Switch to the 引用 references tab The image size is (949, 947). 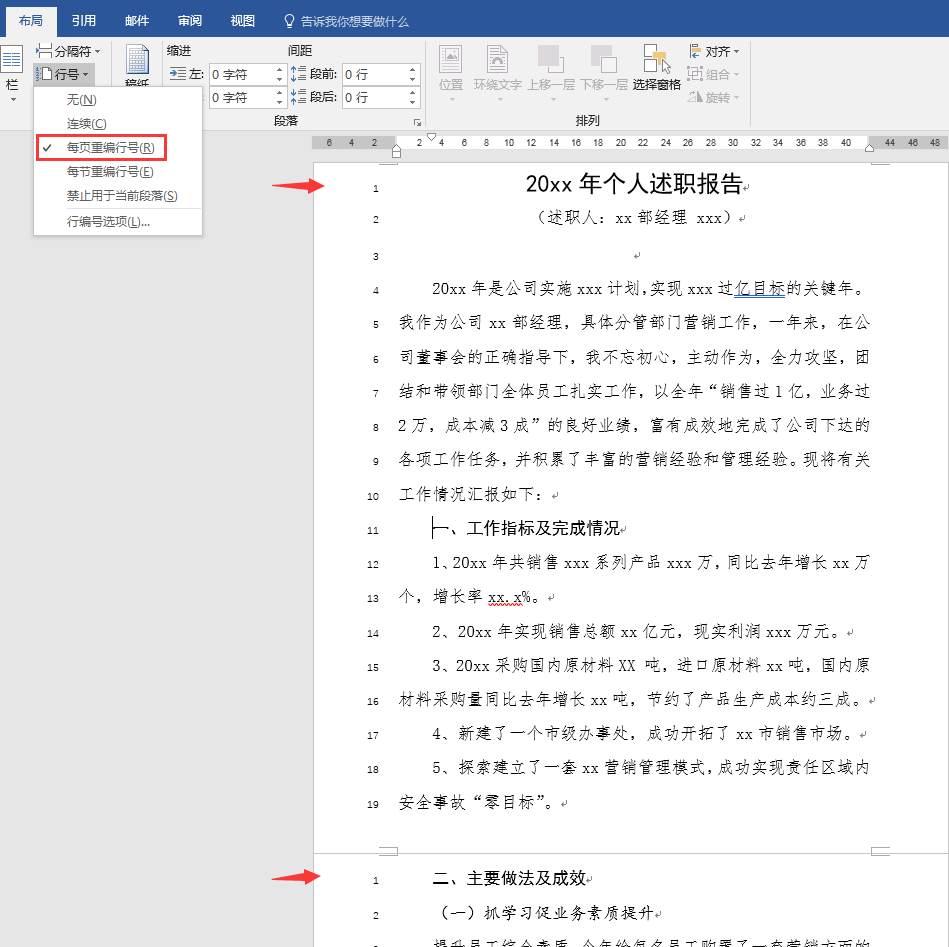point(84,20)
